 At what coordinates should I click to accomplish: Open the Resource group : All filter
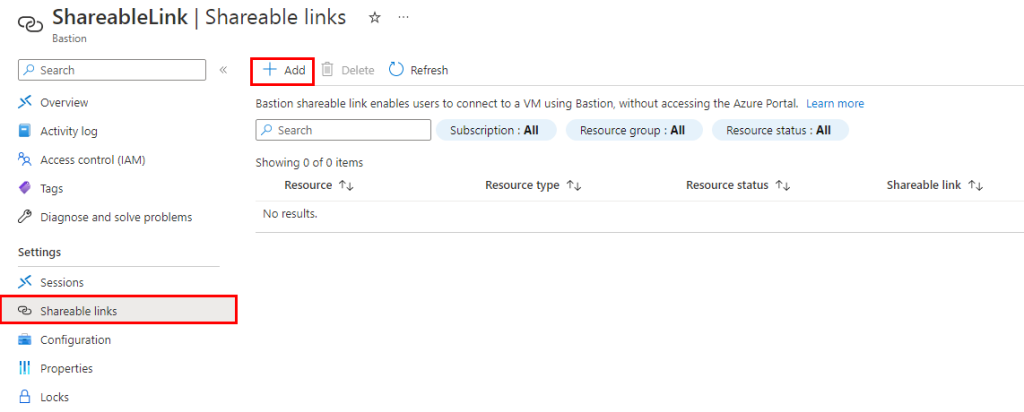coord(633,130)
